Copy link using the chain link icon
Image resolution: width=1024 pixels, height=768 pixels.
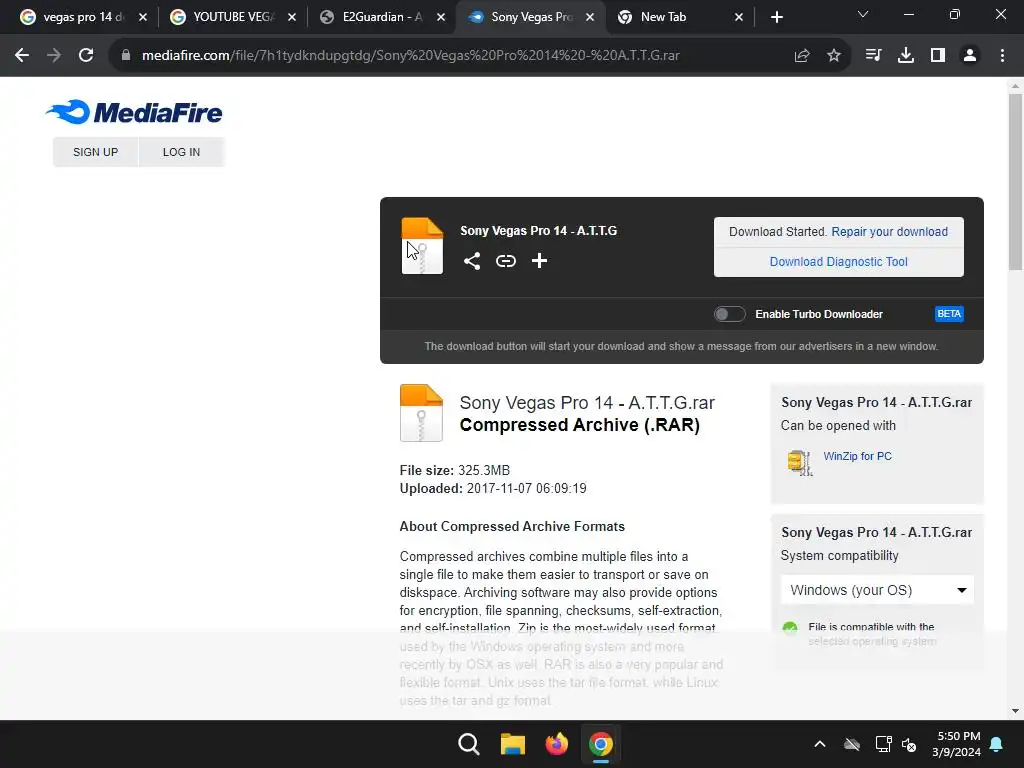click(x=505, y=261)
